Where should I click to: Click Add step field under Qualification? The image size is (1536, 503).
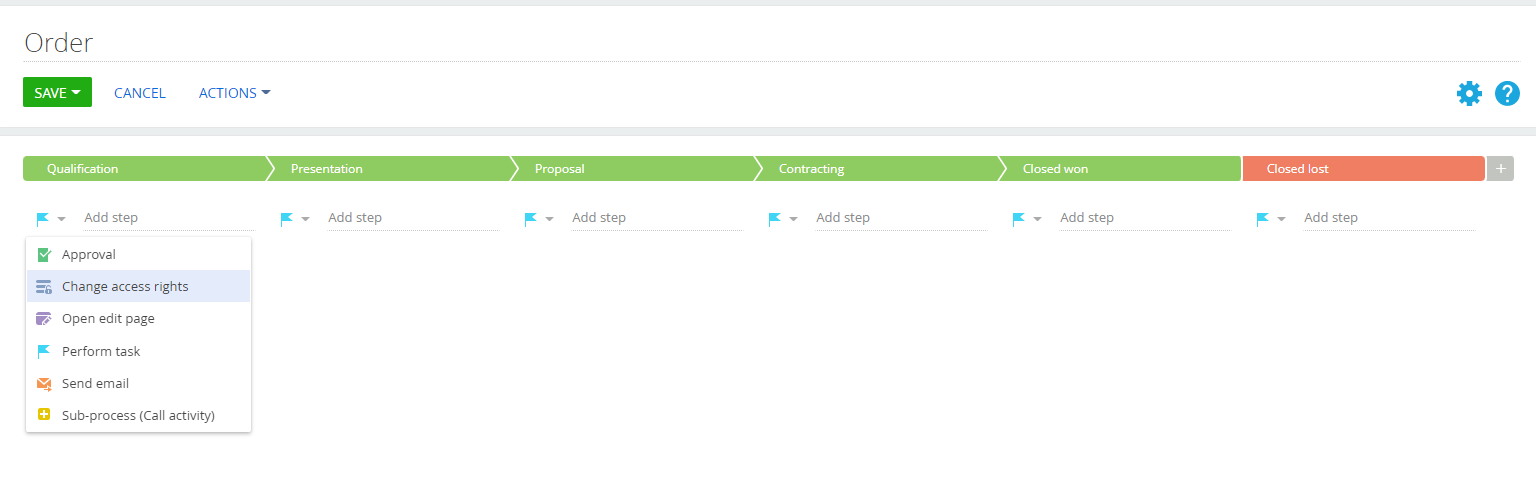tap(169, 218)
